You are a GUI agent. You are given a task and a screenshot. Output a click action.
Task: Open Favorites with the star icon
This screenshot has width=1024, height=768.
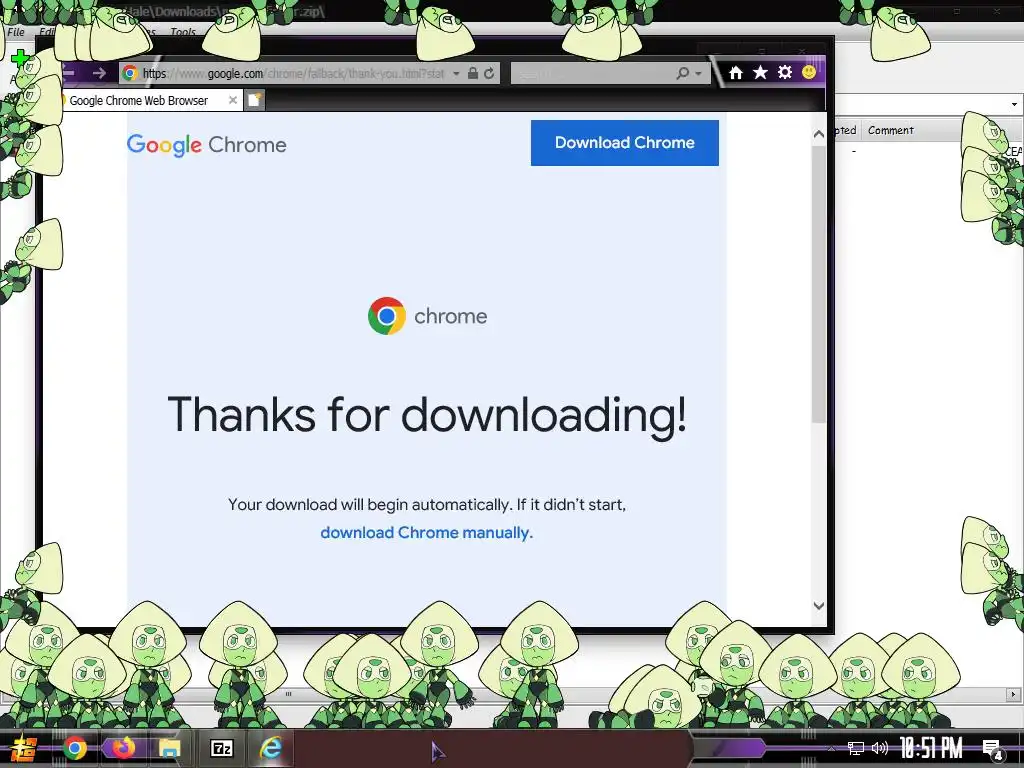[760, 72]
